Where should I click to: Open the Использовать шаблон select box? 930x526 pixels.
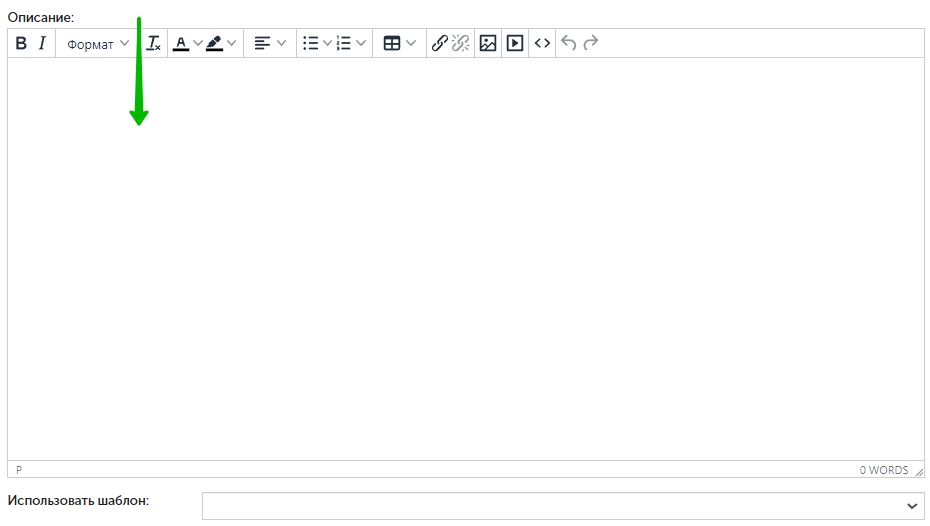[x=563, y=506]
